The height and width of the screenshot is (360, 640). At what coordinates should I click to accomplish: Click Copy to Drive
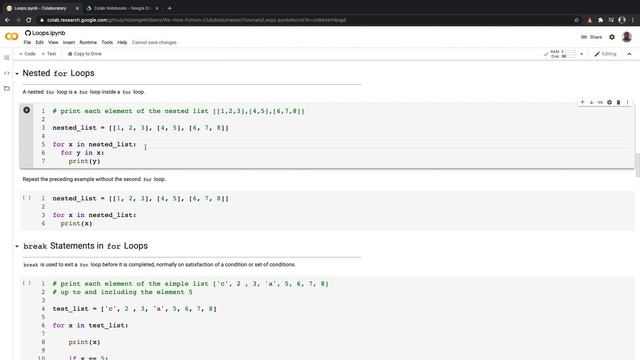coord(84,54)
